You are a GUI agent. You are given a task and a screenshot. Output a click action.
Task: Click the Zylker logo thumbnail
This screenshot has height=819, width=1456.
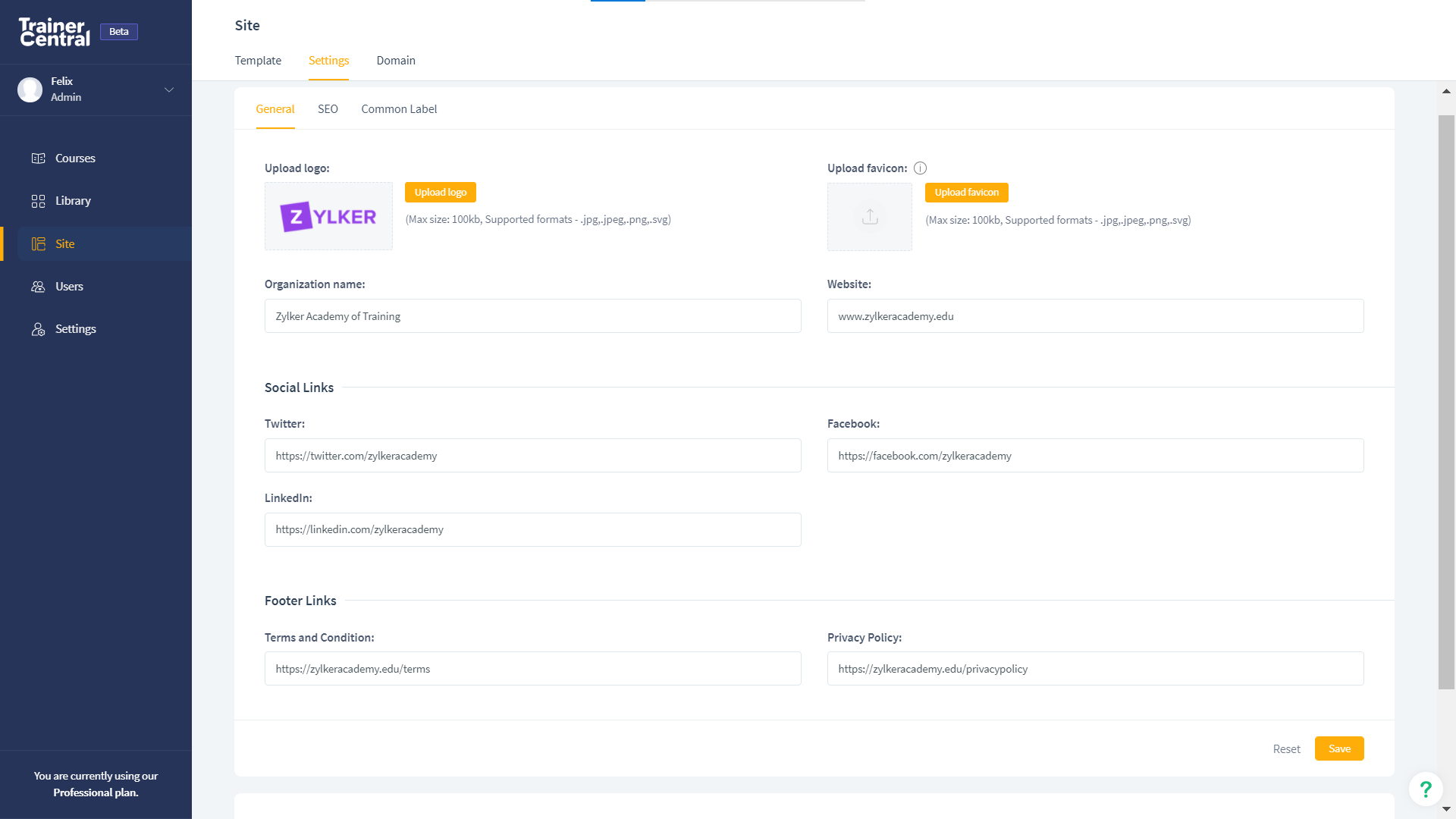(x=328, y=216)
